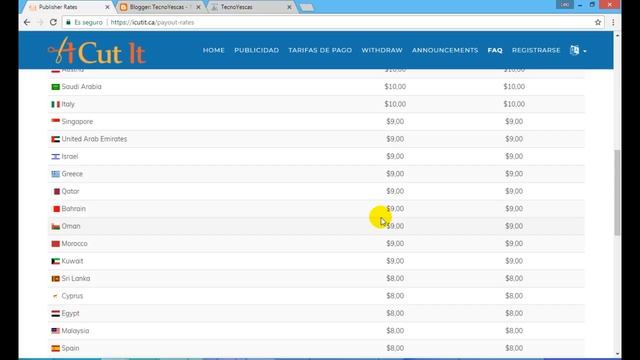The image size is (640, 360).
Task: Switch to the TecnoYescas tab
Action: click(x=251, y=7)
